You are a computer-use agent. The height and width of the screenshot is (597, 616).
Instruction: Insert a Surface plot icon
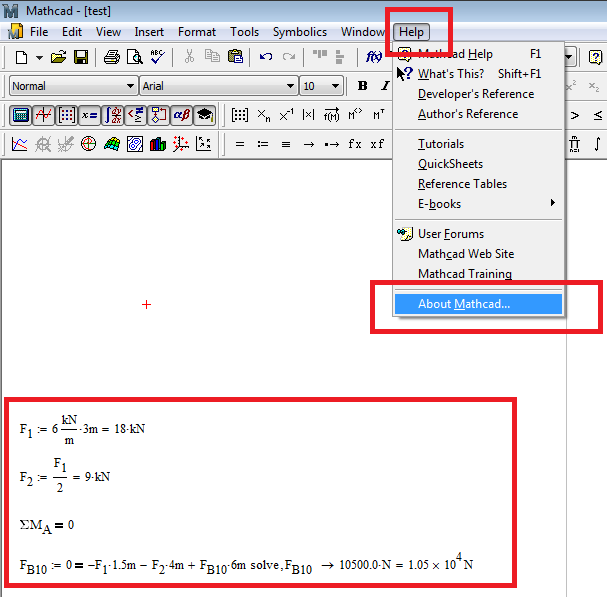[112, 144]
